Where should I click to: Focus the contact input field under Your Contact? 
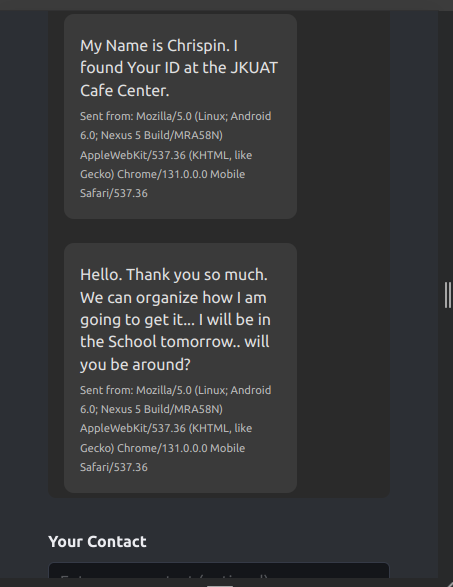coord(219,571)
